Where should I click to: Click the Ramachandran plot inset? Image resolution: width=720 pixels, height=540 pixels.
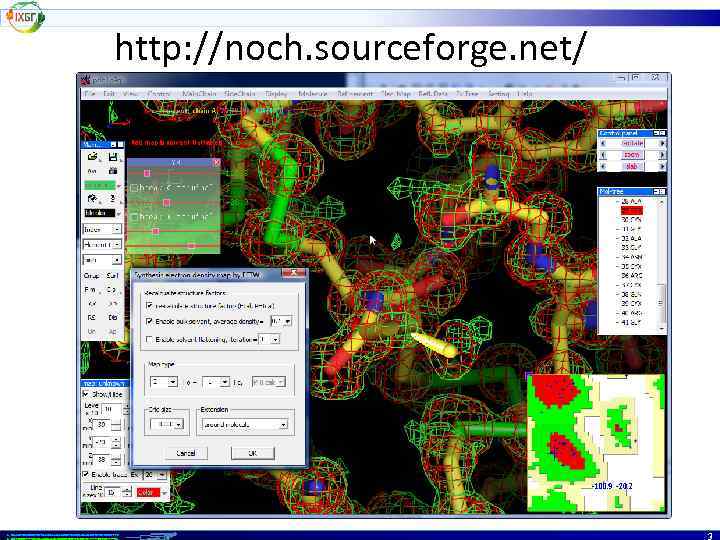[596, 443]
